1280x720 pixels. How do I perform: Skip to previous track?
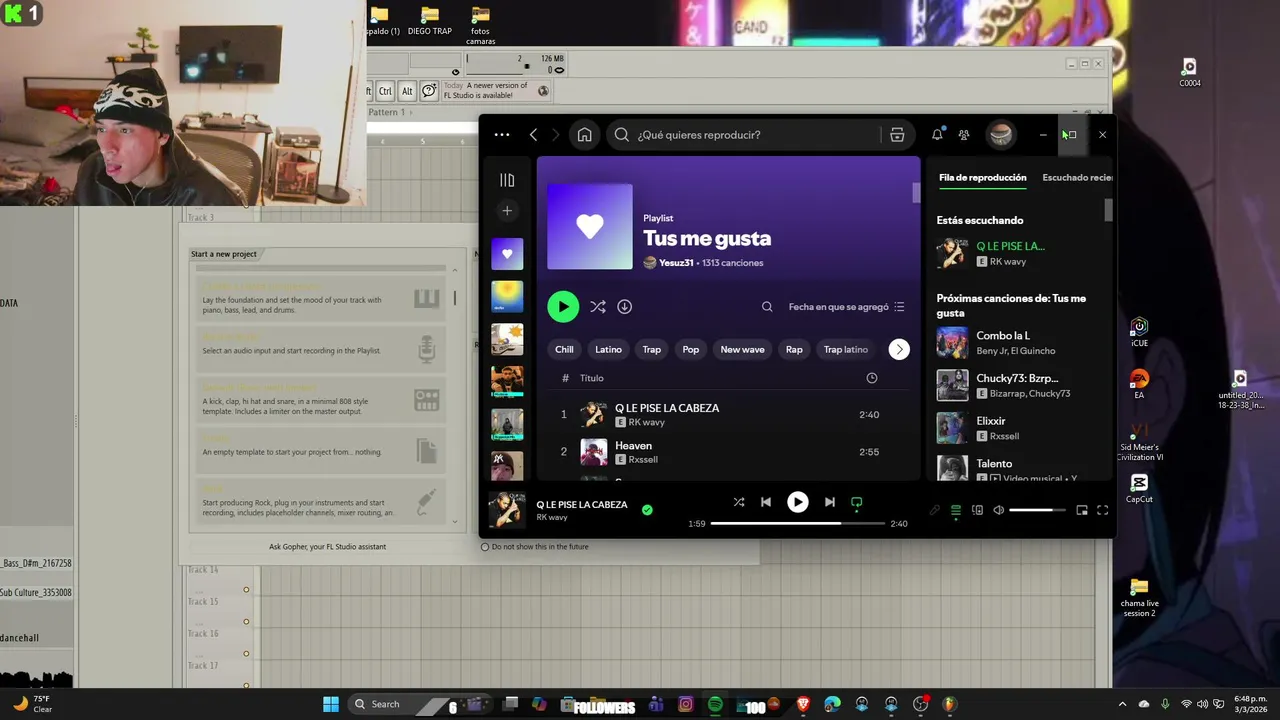pos(766,502)
